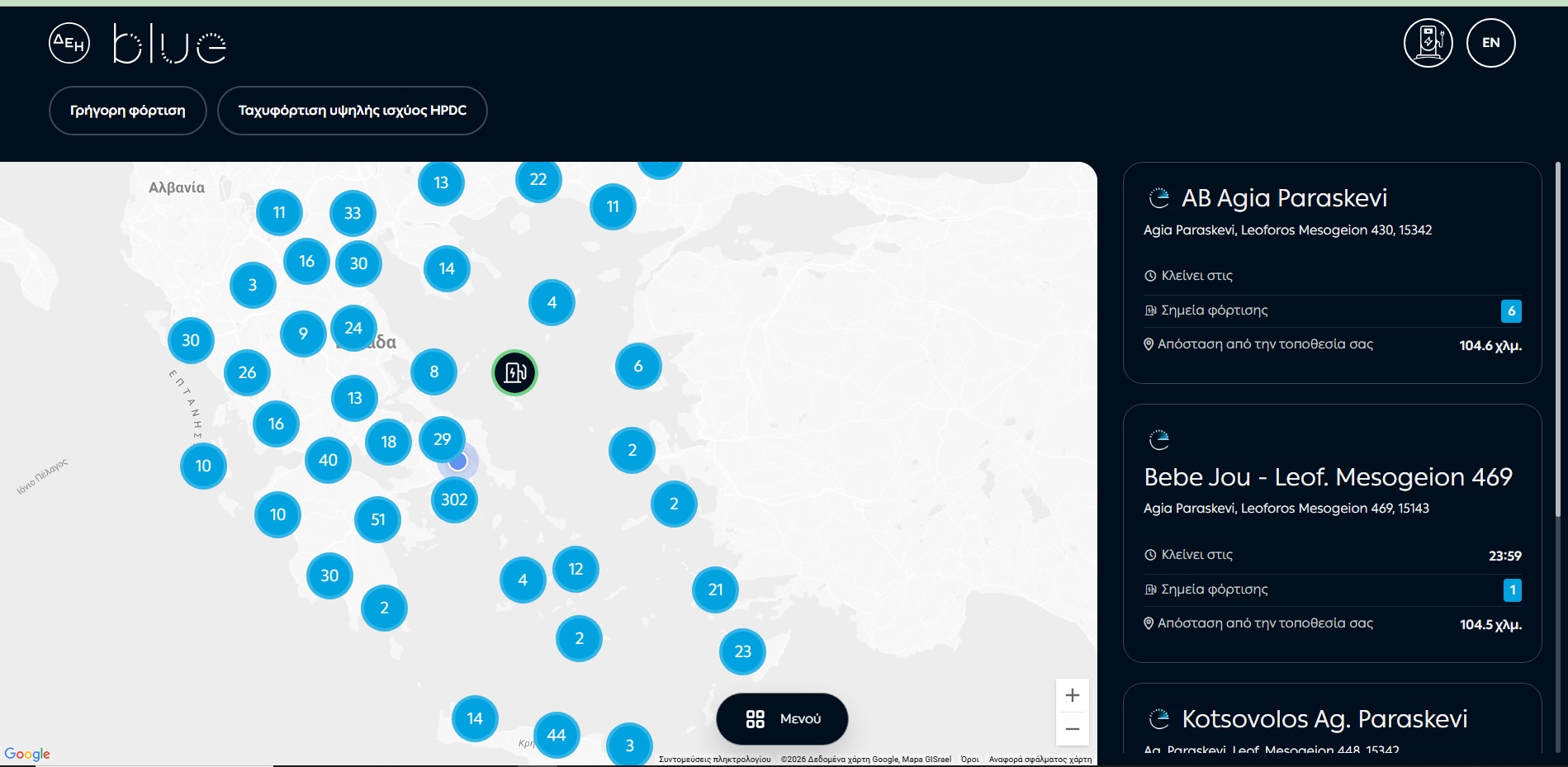This screenshot has height=767, width=1568.
Task: Open the 302 stations cluster
Action: [x=454, y=499]
